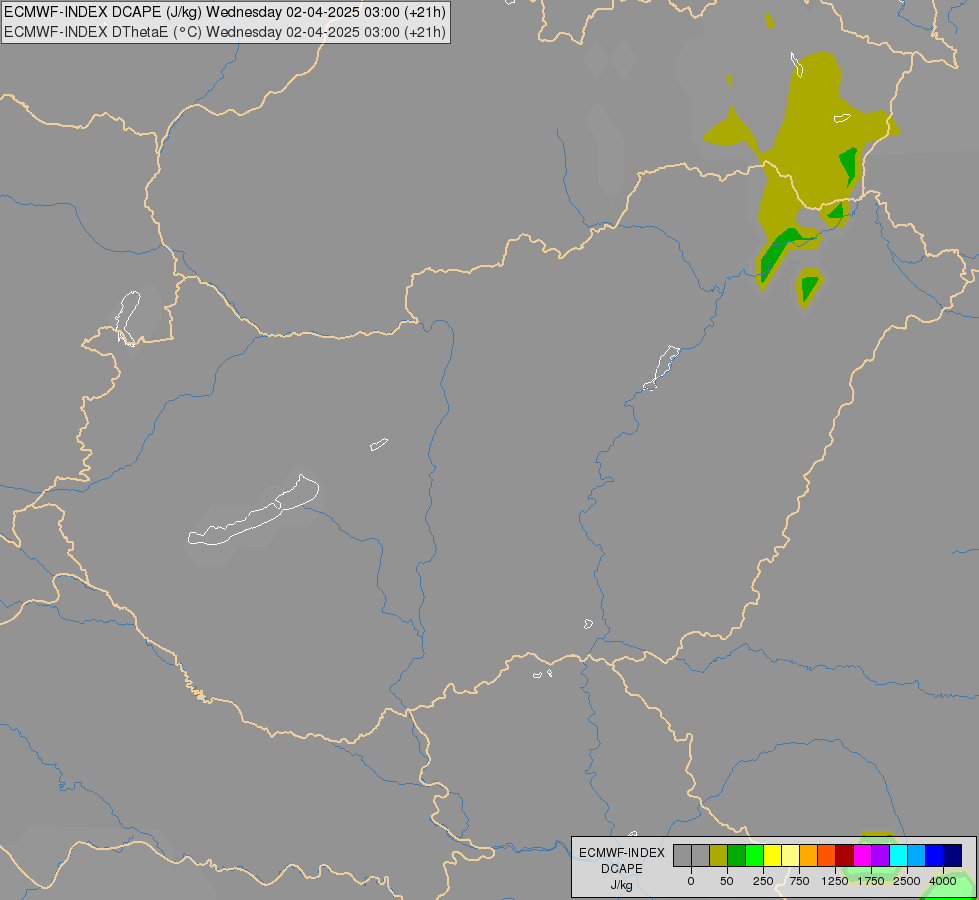This screenshot has height=900, width=979.
Task: Select the pure yellow legend swatch
Action: pyautogui.click(x=772, y=855)
